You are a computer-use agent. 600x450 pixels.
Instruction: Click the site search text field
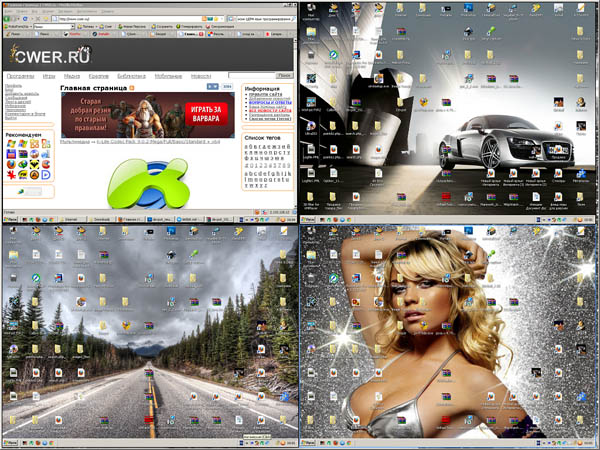coord(252,76)
